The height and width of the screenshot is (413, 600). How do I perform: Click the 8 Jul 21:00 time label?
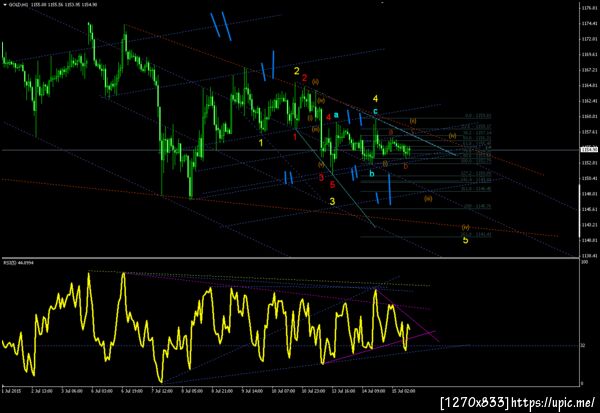222,391
